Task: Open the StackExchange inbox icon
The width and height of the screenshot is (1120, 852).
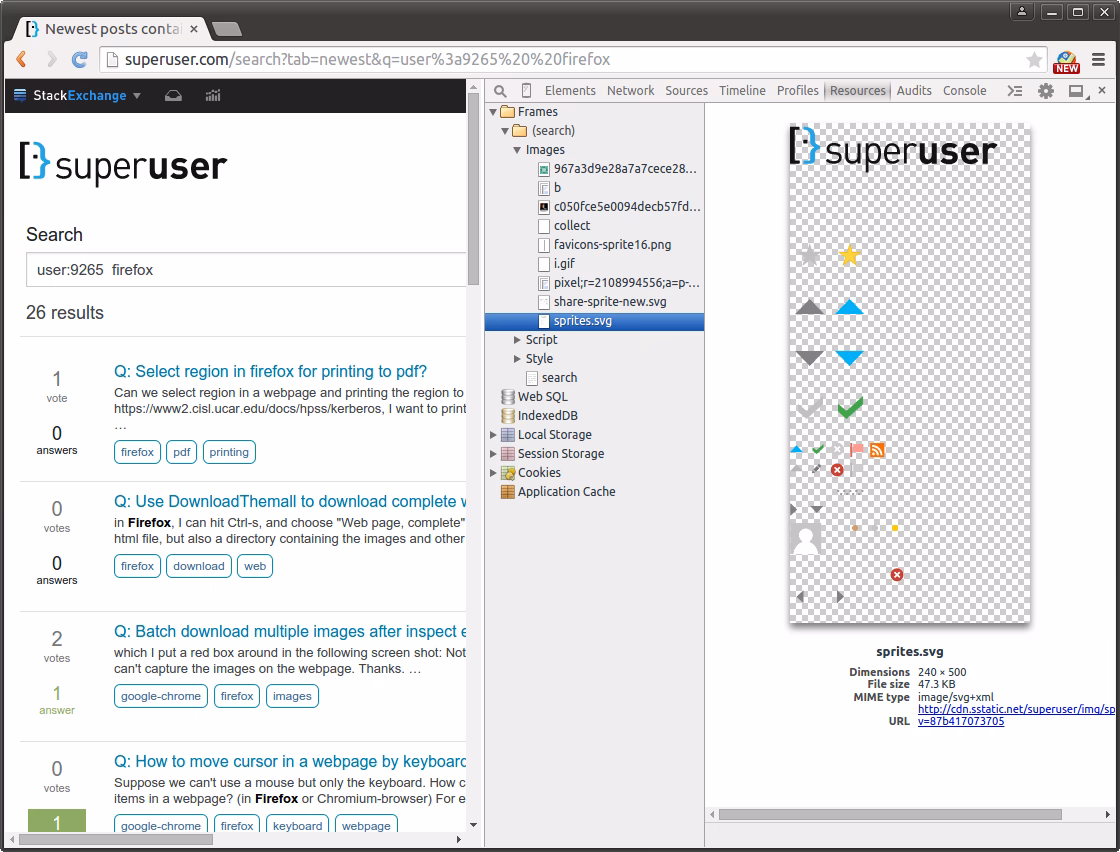Action: (x=174, y=96)
